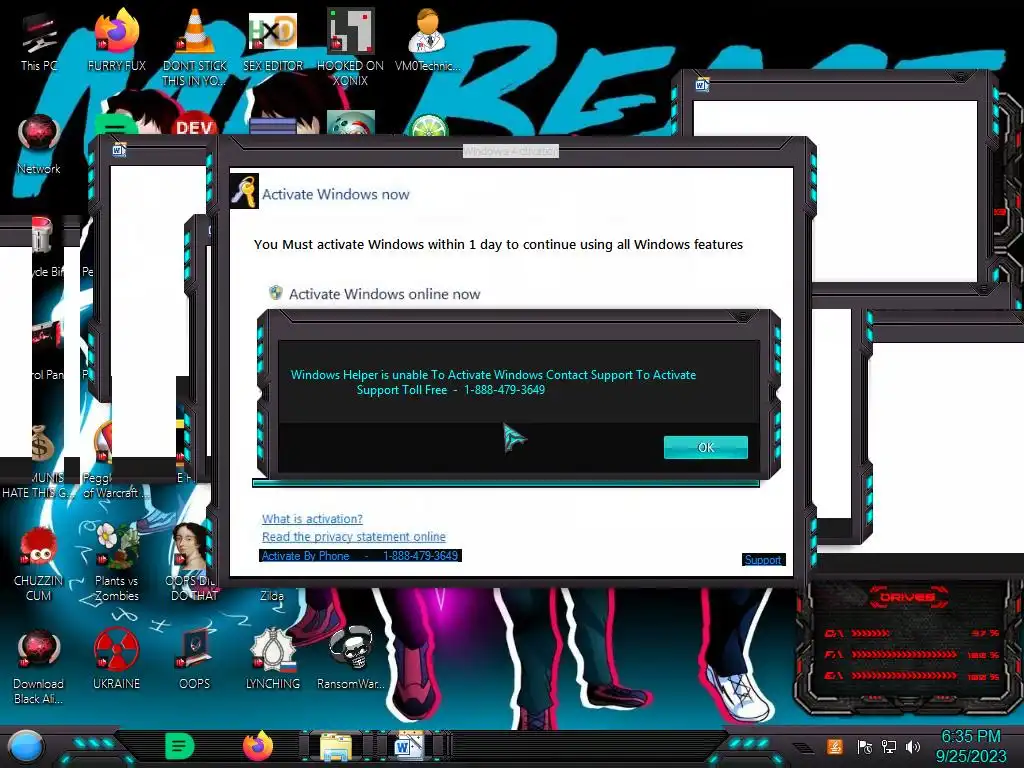Select the This PC desktop icon
This screenshot has width=1024, height=768.
[x=39, y=42]
